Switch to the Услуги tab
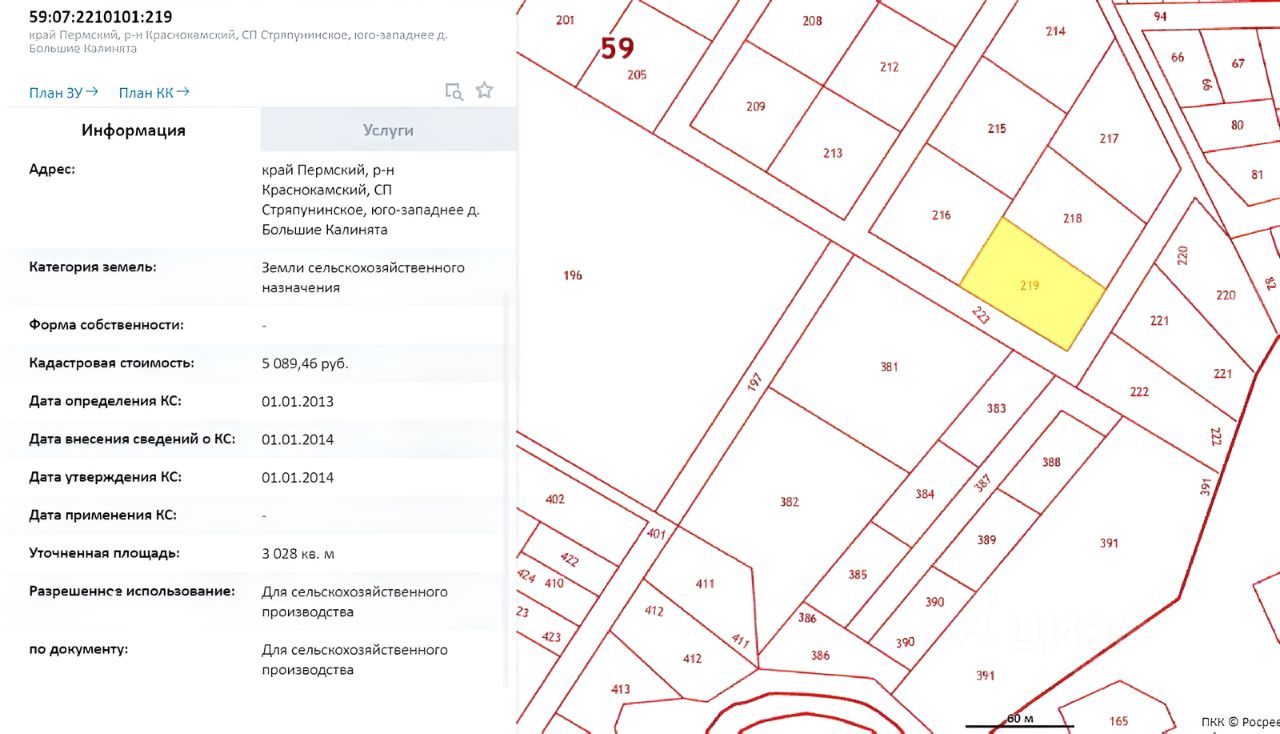1280x734 pixels. pyautogui.click(x=388, y=130)
